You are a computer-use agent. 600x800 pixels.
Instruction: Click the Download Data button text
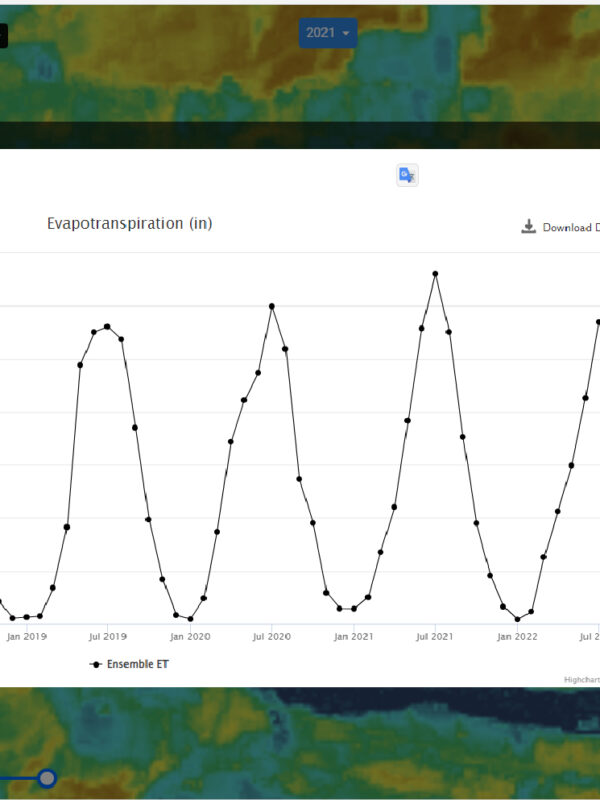[x=571, y=228]
